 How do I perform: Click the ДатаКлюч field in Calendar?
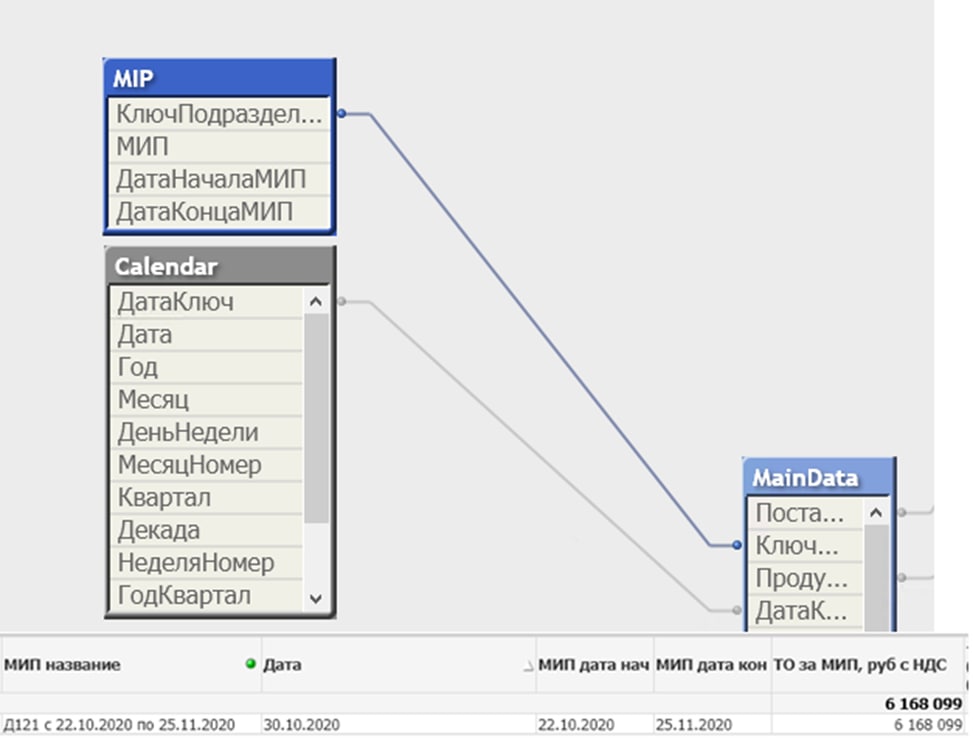(x=207, y=302)
